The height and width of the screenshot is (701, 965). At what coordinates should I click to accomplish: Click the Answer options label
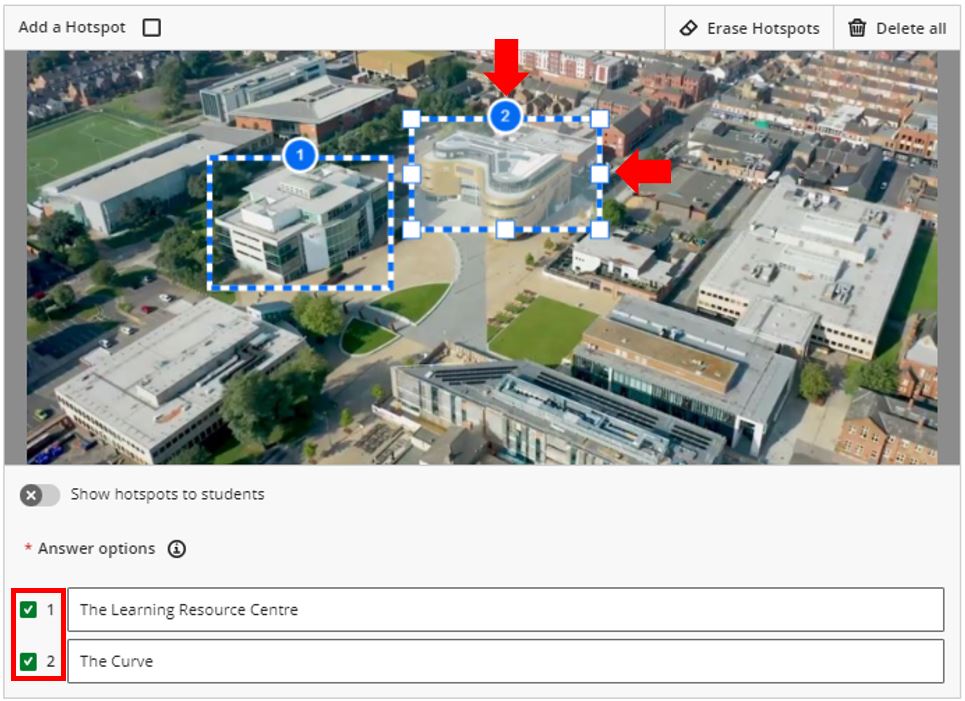(97, 548)
